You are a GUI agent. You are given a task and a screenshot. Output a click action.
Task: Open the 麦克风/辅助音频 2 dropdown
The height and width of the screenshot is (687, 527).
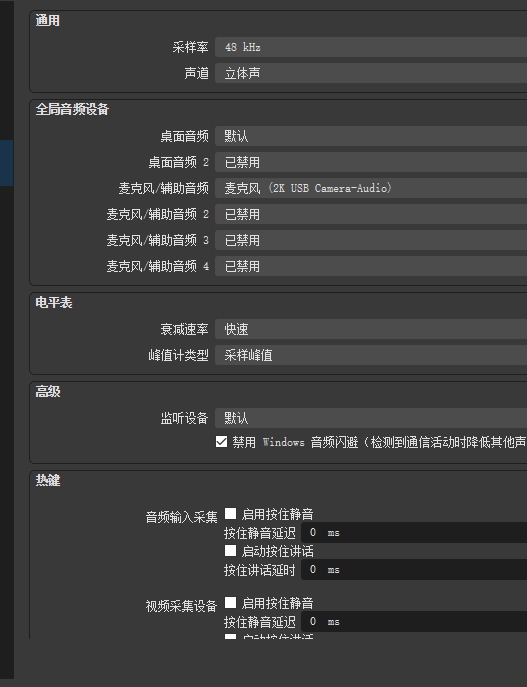[371, 214]
